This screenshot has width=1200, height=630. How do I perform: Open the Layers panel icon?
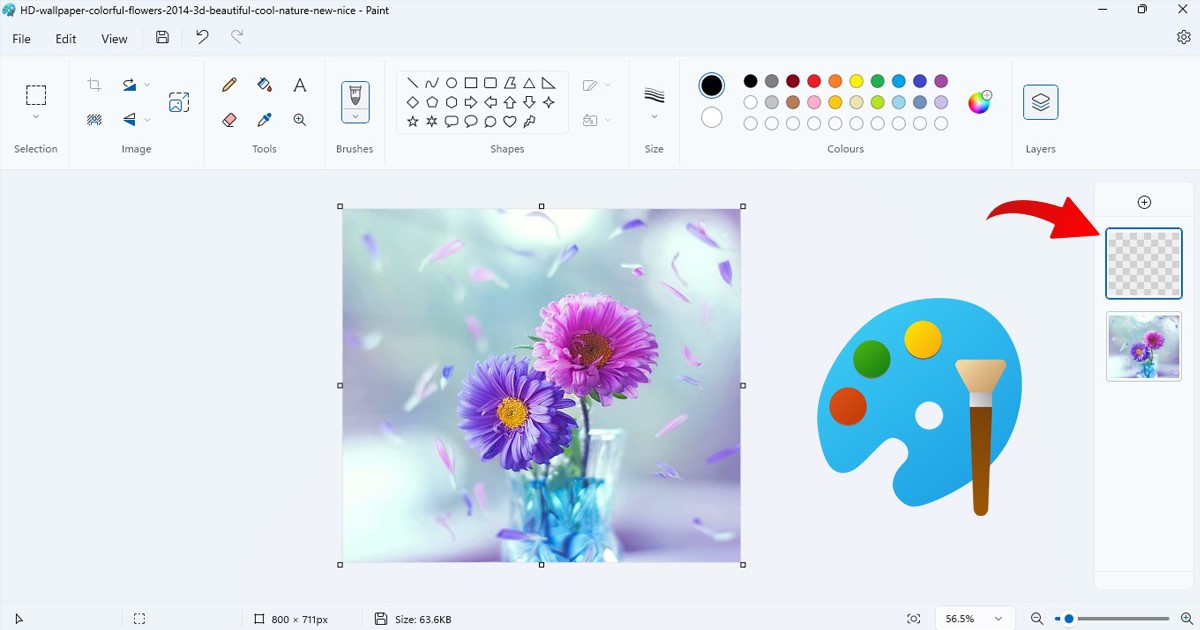click(1040, 101)
